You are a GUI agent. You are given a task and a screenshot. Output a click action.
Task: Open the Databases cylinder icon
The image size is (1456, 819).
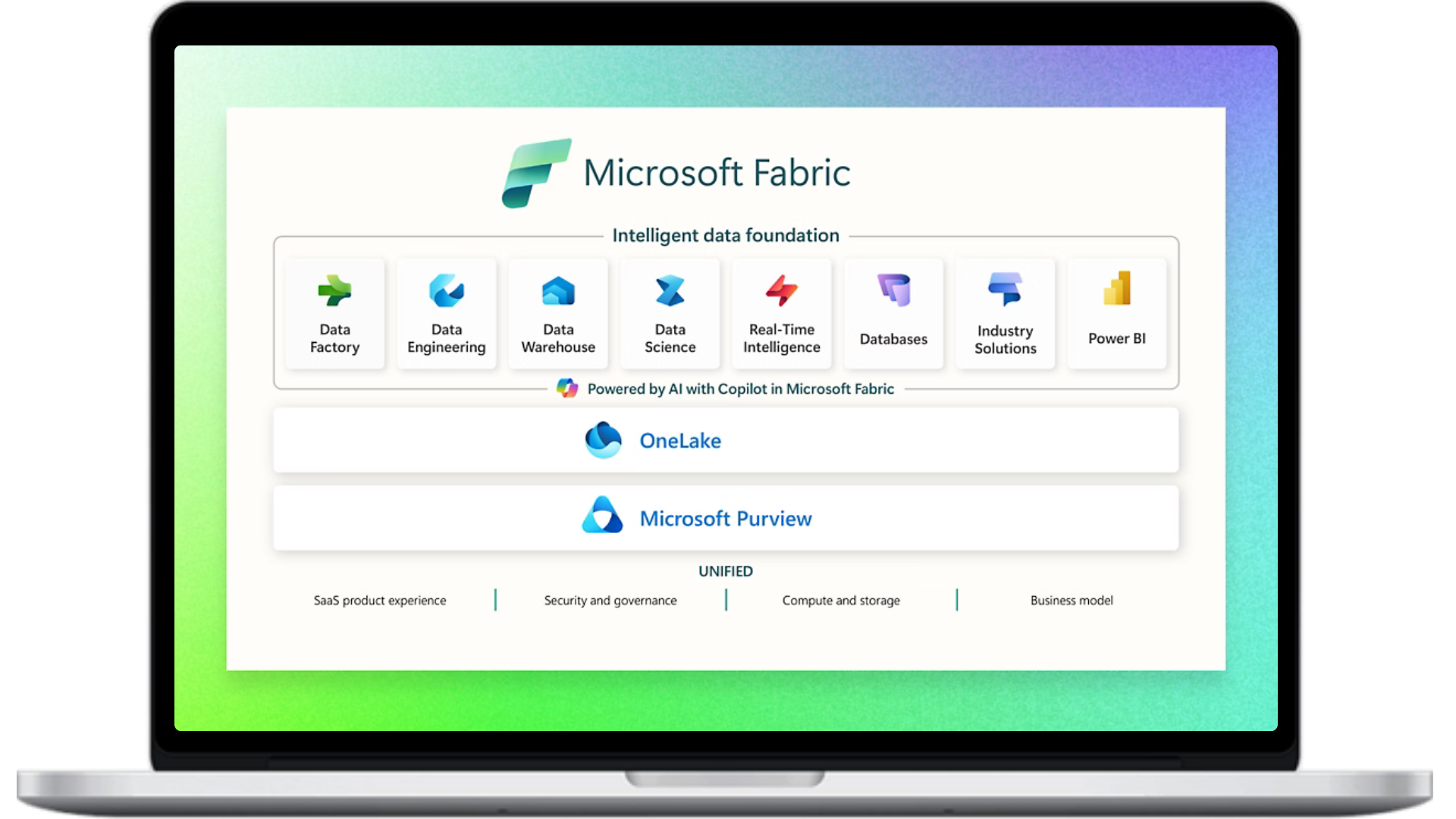tap(893, 290)
